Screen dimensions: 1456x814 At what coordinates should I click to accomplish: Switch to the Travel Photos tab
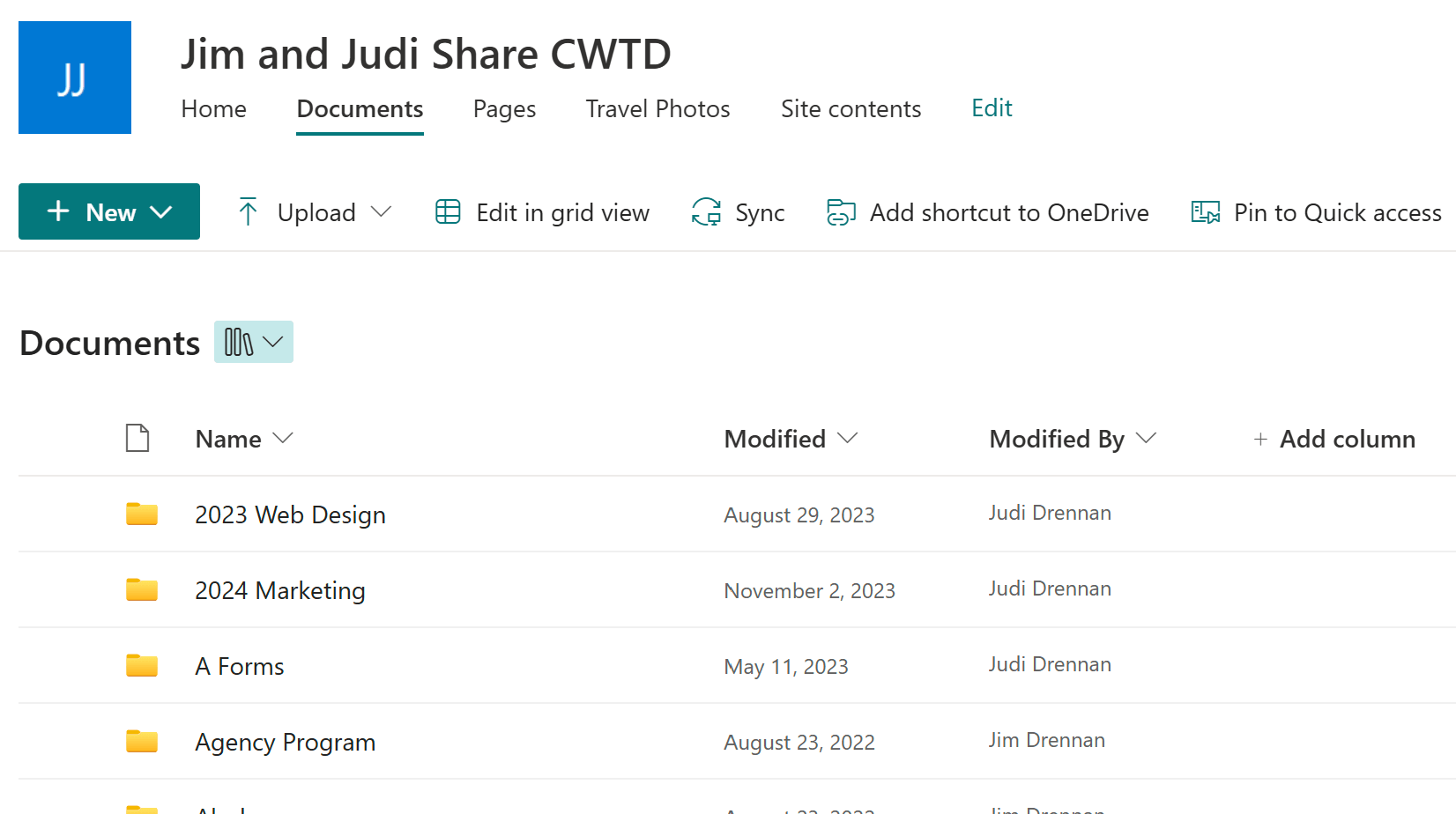[657, 108]
